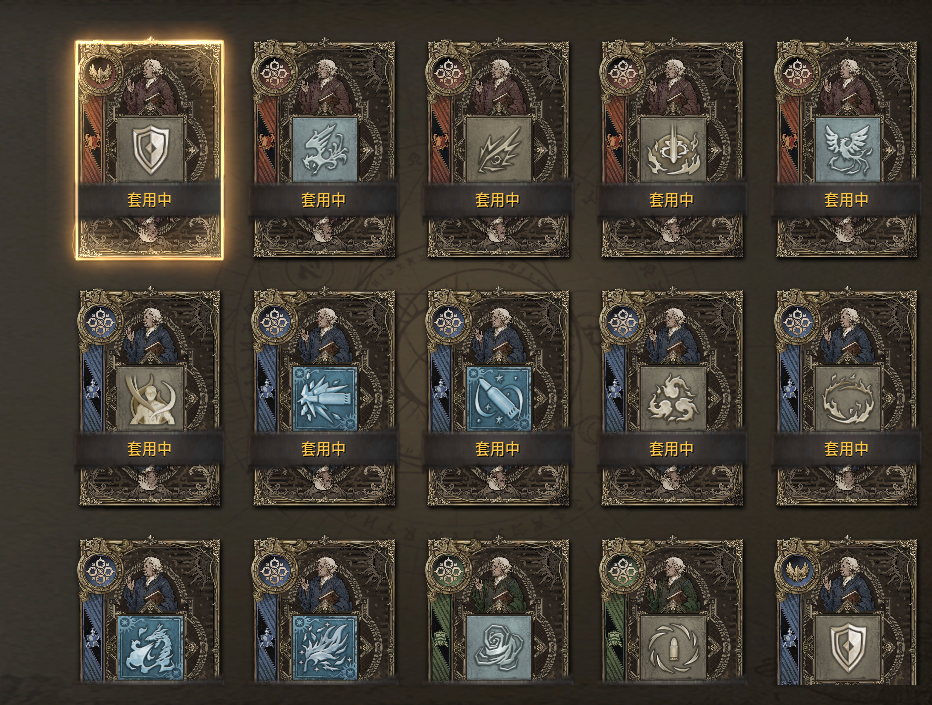Select the blue card with horned figure icon
The height and width of the screenshot is (705, 932).
click(149, 398)
